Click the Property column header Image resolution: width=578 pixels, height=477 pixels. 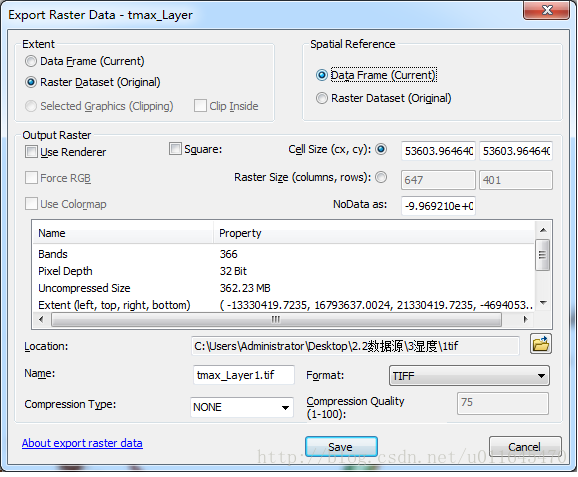tap(373, 233)
